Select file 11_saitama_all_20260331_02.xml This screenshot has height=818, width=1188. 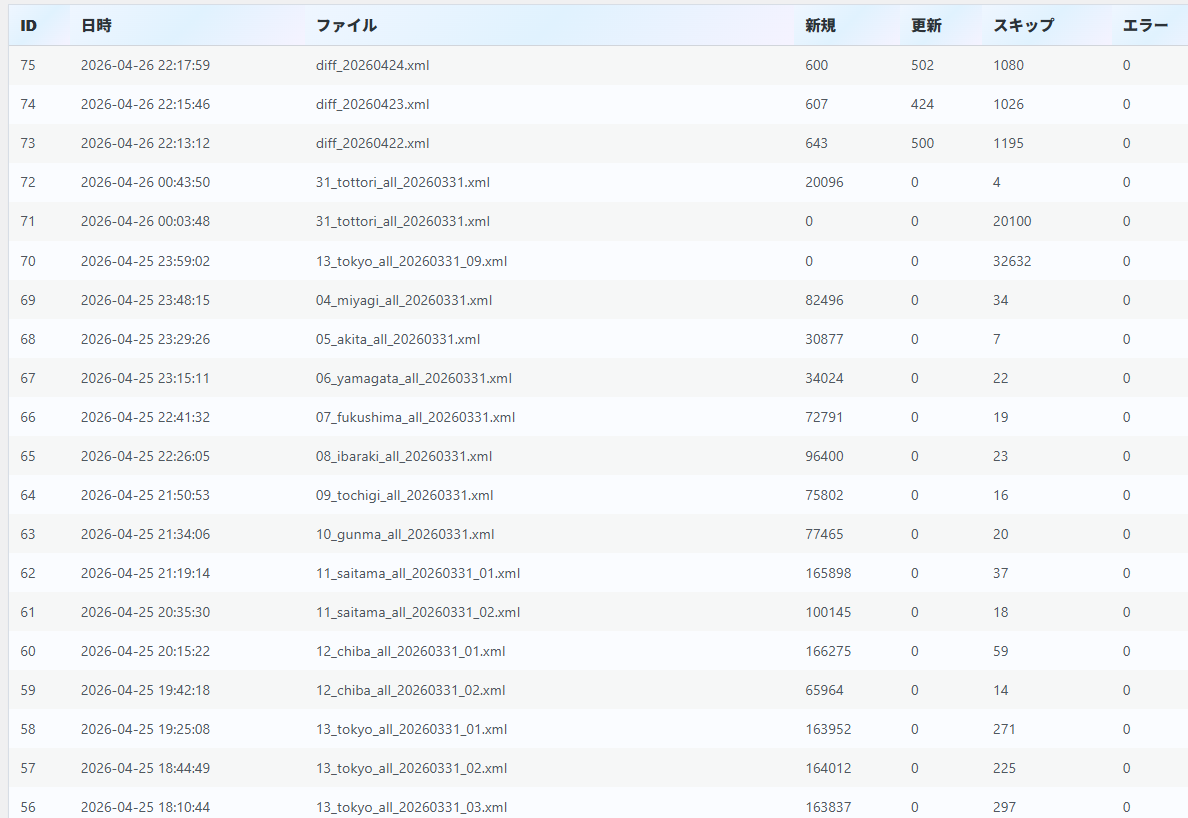417,612
